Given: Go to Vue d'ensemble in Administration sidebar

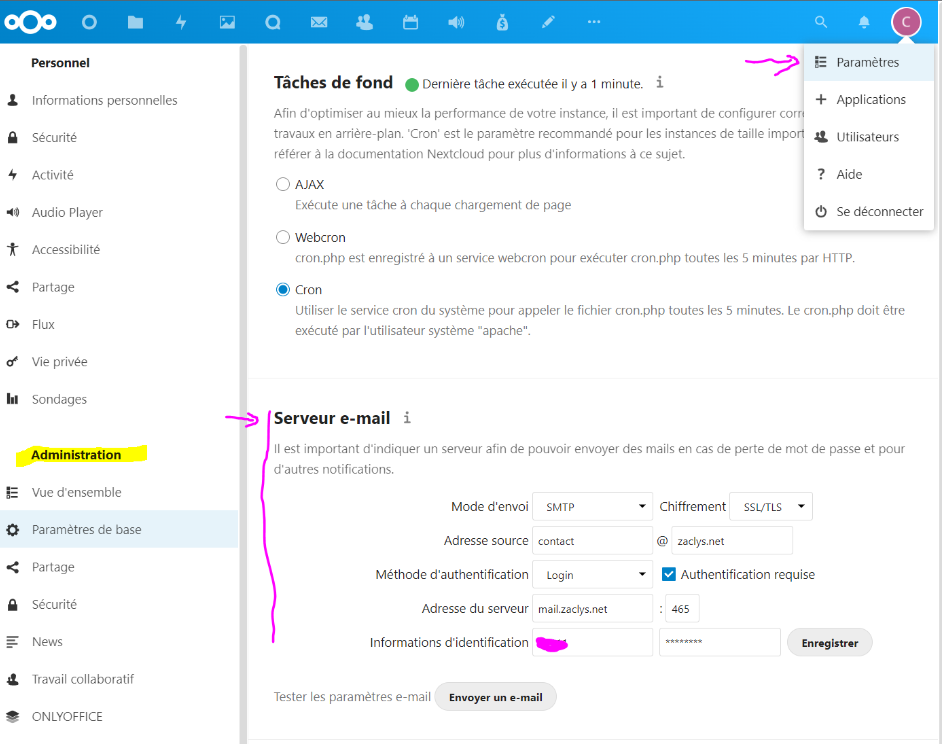Looking at the screenshot, I should click(x=76, y=492).
